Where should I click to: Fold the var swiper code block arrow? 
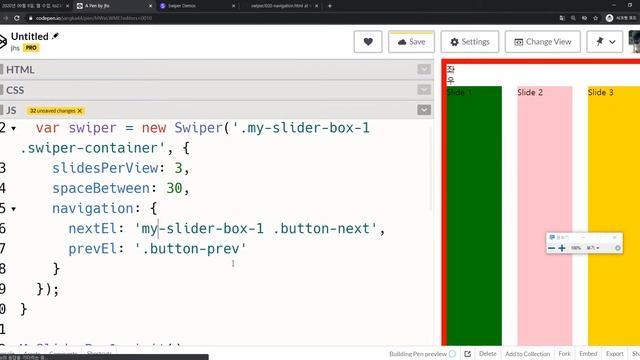13,129
